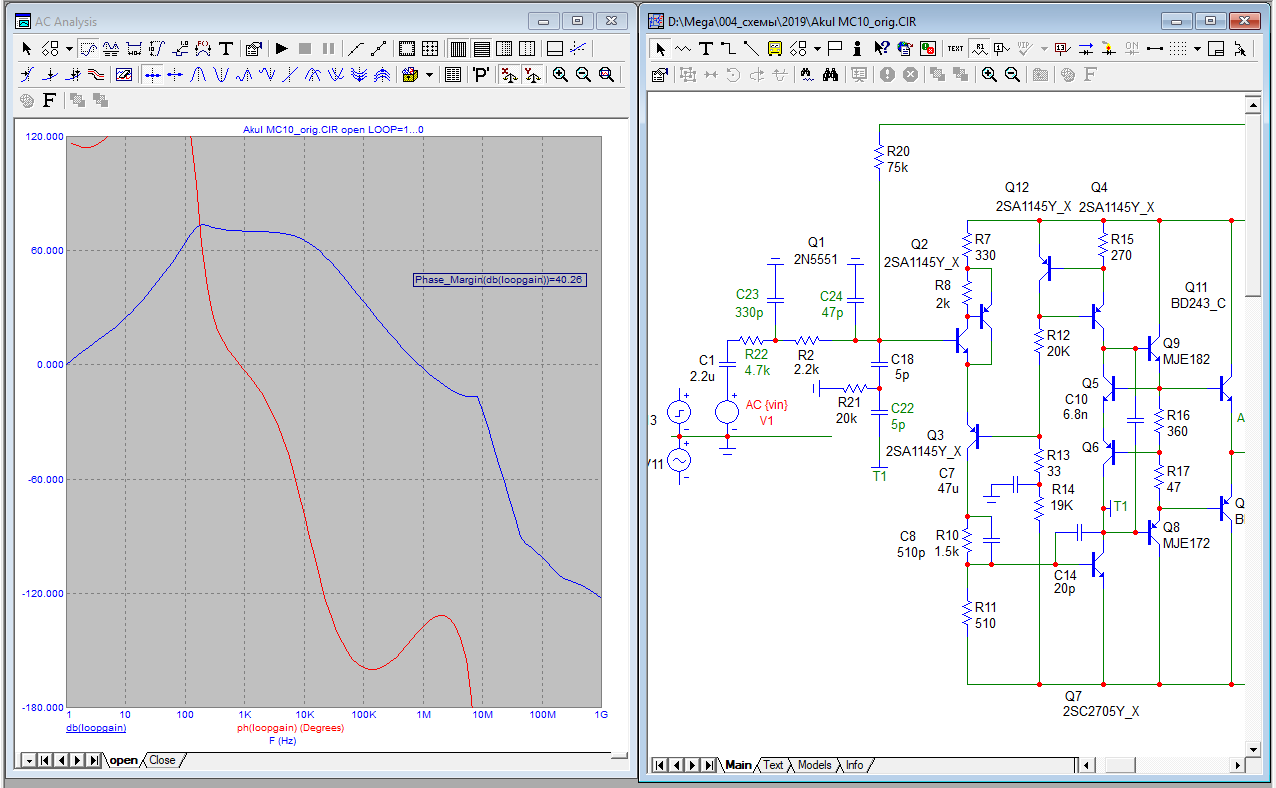
Task: Click the AC {vin} source label
Action: pyautogui.click(x=767, y=404)
